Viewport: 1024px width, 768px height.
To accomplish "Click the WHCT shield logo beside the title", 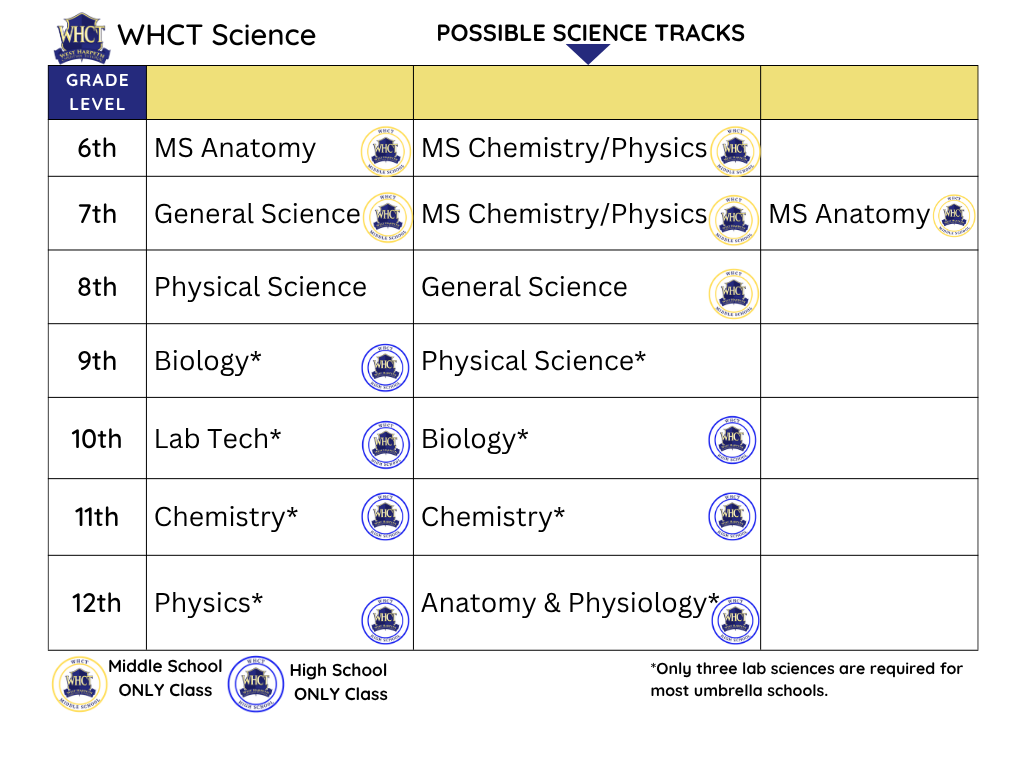I will point(81,38).
